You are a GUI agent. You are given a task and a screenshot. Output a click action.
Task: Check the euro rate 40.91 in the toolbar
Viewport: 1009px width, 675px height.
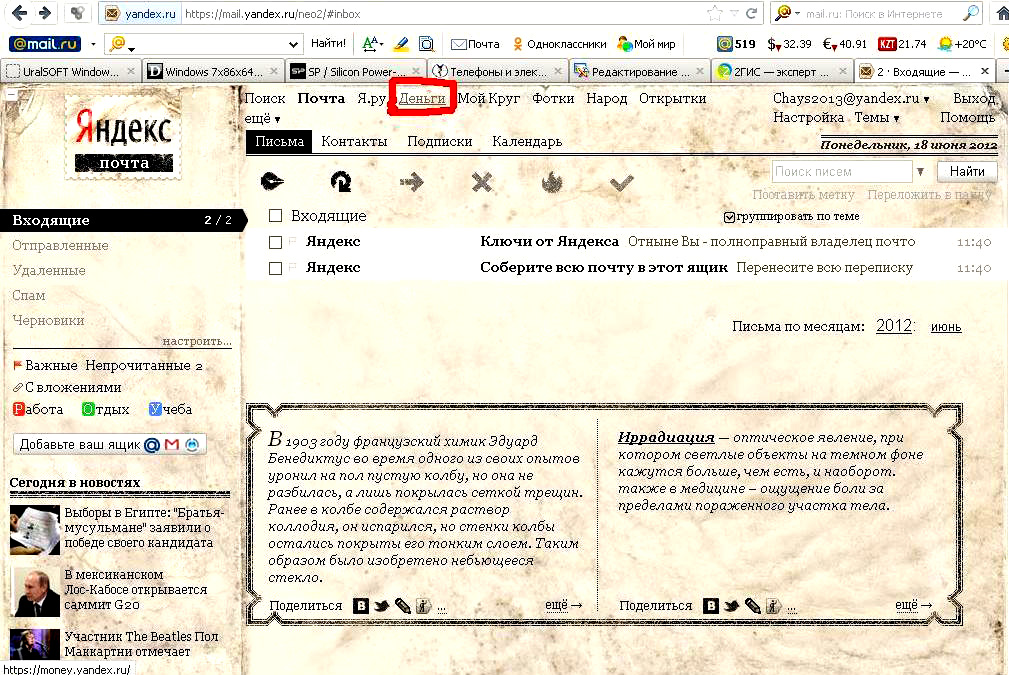(845, 44)
